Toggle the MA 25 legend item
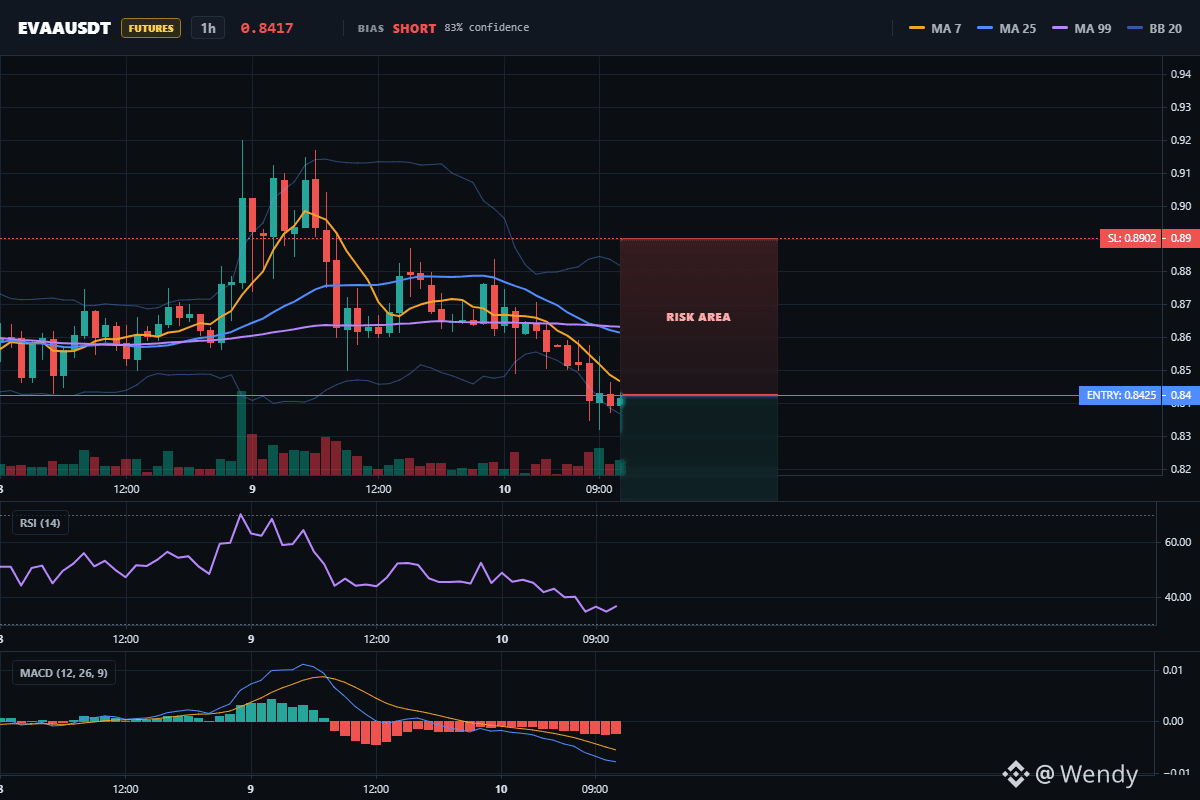The height and width of the screenshot is (800, 1200). click(1006, 28)
